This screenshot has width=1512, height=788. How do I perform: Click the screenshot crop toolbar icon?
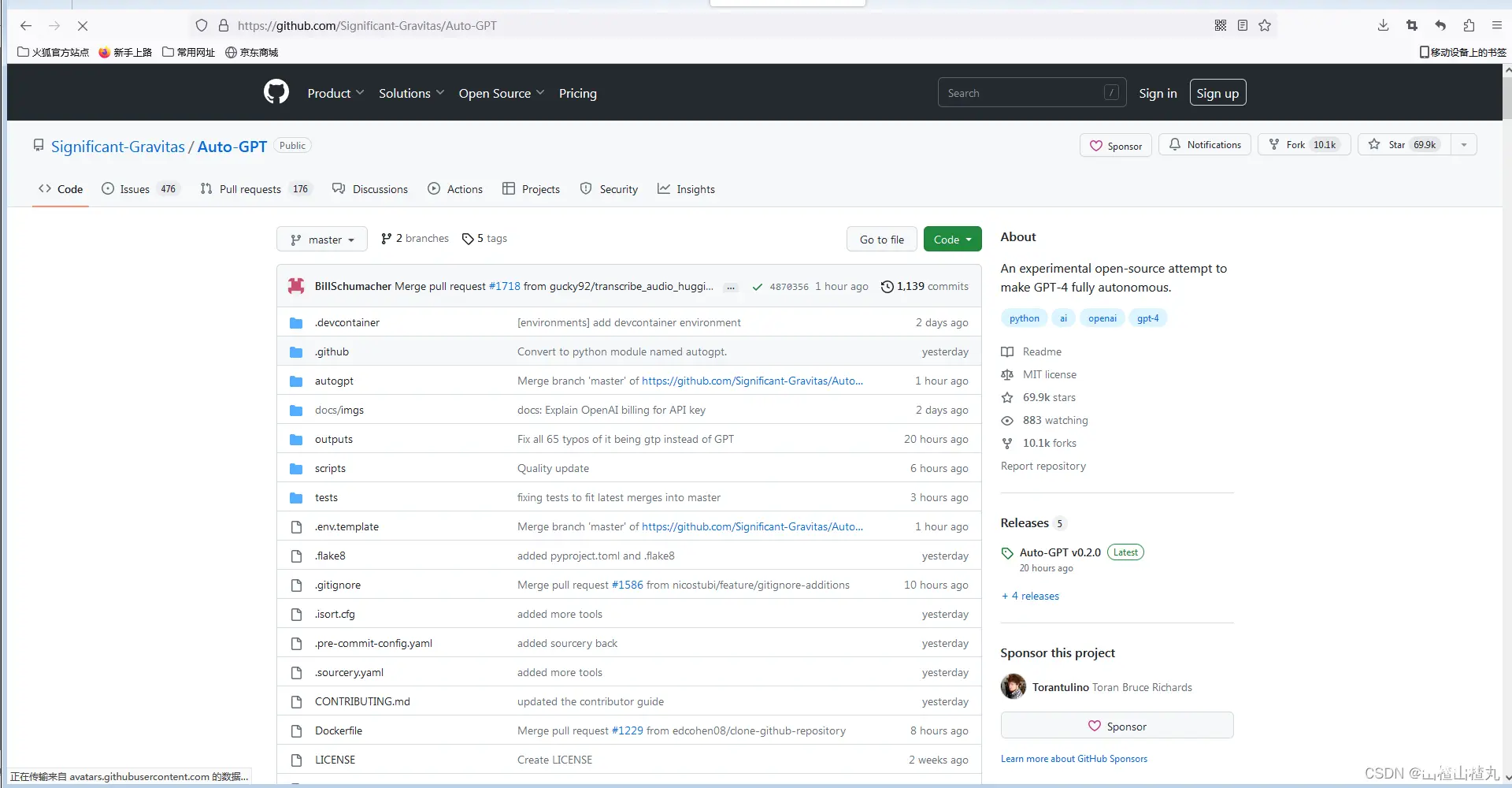point(1412,25)
